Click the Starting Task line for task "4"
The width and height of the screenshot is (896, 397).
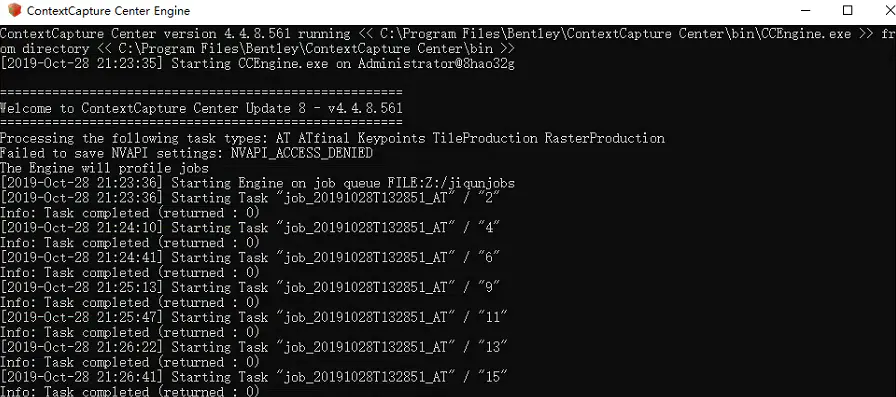(x=250, y=227)
